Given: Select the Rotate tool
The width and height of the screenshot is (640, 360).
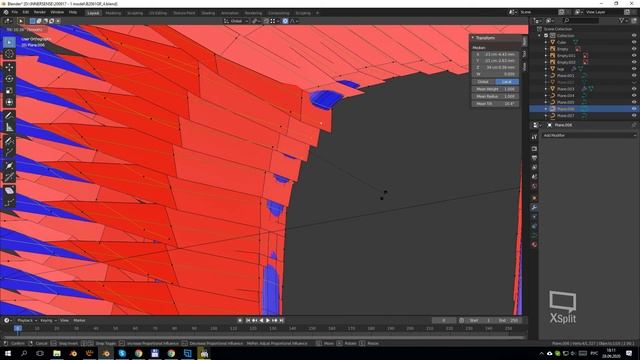Looking at the screenshot, I should (9, 79).
